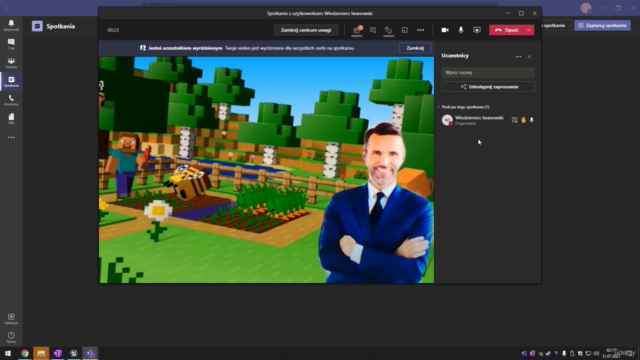Open the Files (Pliki) section in sidebar
Image resolution: width=640 pixels, height=360 pixels.
tap(11, 119)
